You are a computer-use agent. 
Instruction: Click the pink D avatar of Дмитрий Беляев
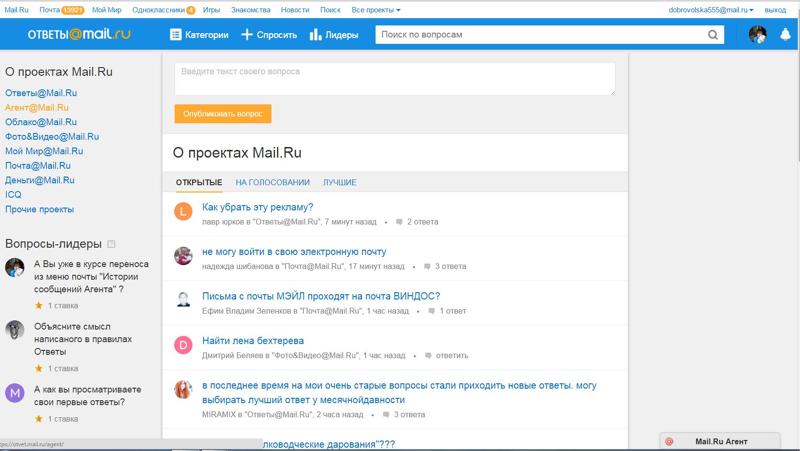pyautogui.click(x=183, y=345)
